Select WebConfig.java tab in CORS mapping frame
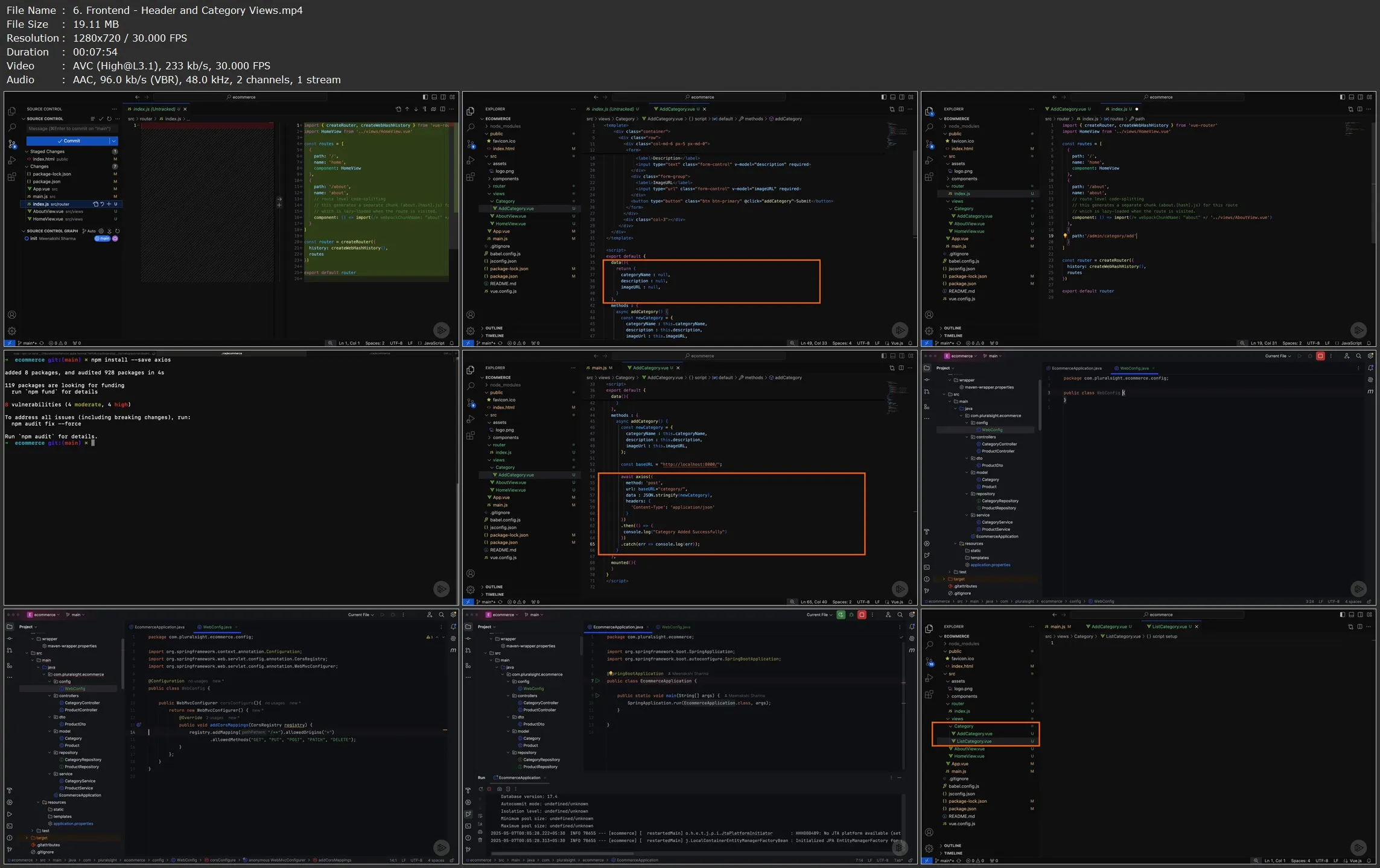Image resolution: width=1380 pixels, height=868 pixels. (217, 627)
